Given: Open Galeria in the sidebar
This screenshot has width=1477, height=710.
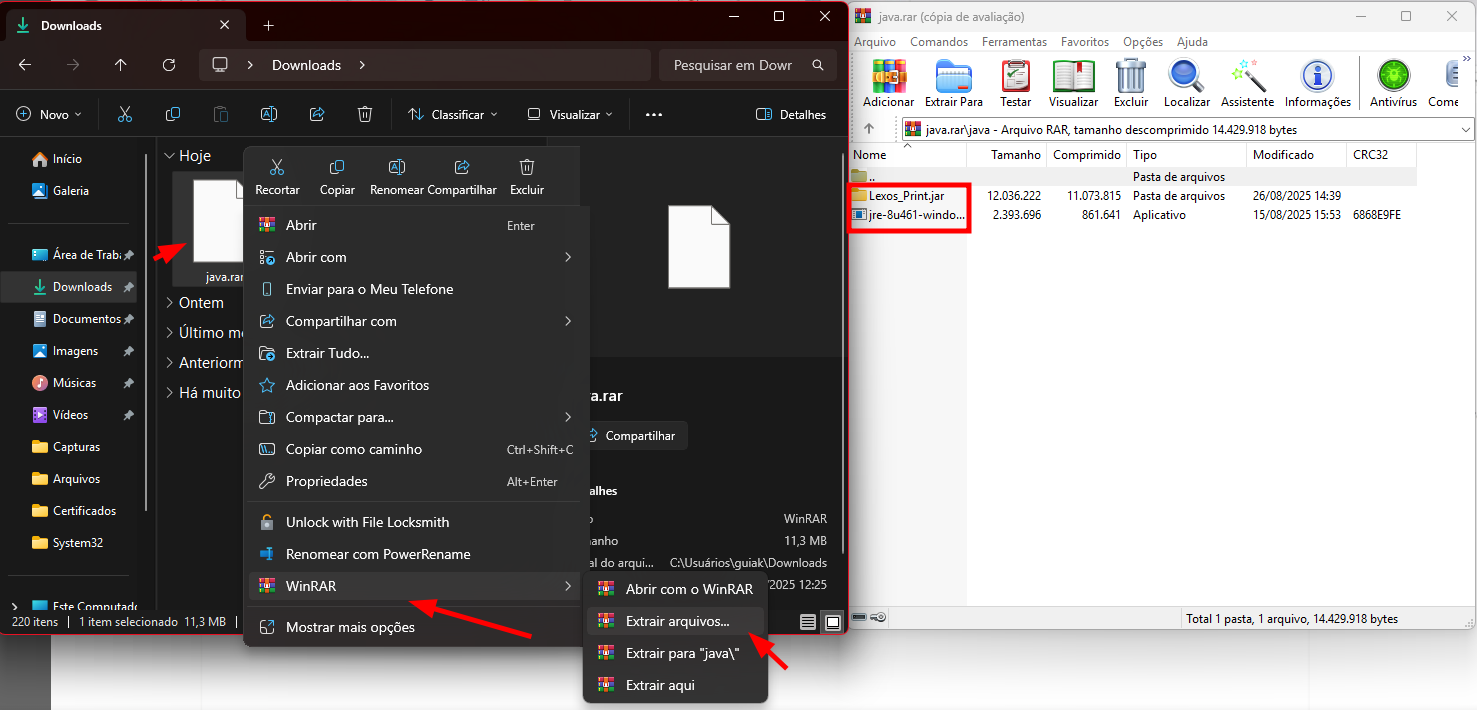Looking at the screenshot, I should click(70, 191).
